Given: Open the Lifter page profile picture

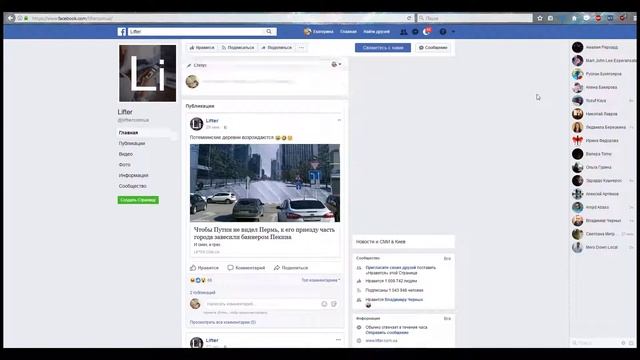Looking at the screenshot, I should (147, 73).
